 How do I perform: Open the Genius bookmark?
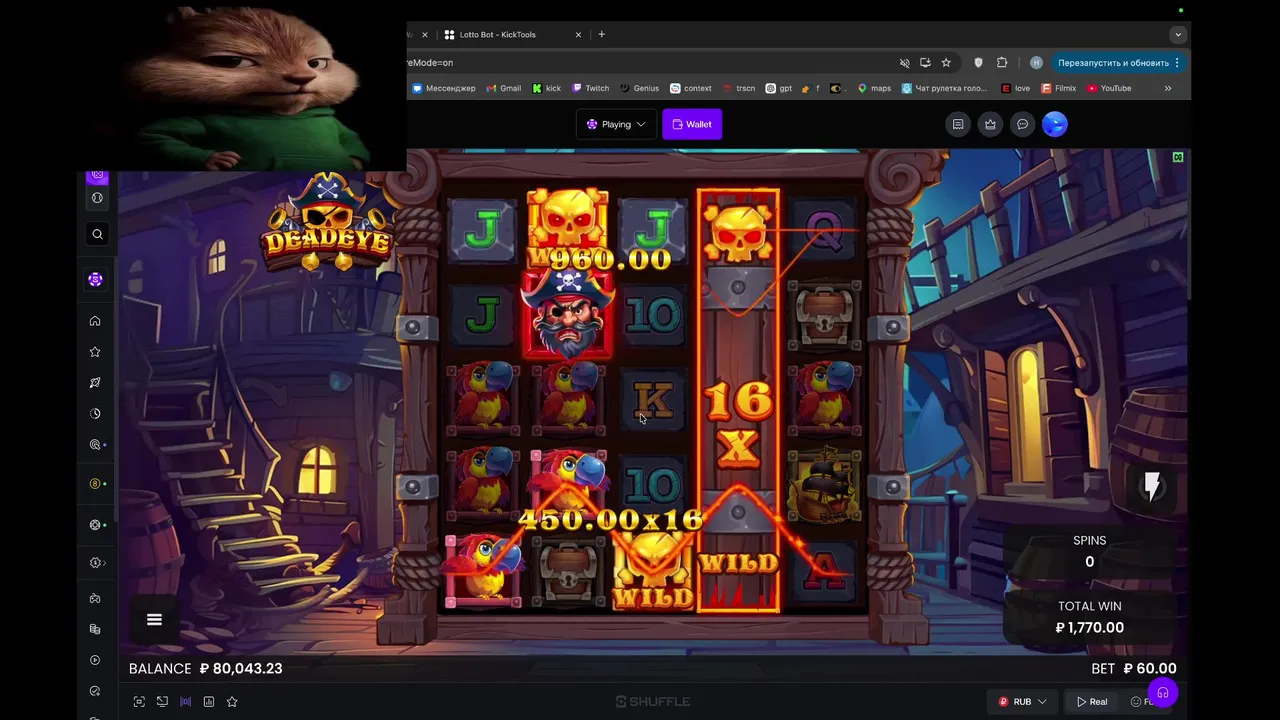click(x=640, y=88)
